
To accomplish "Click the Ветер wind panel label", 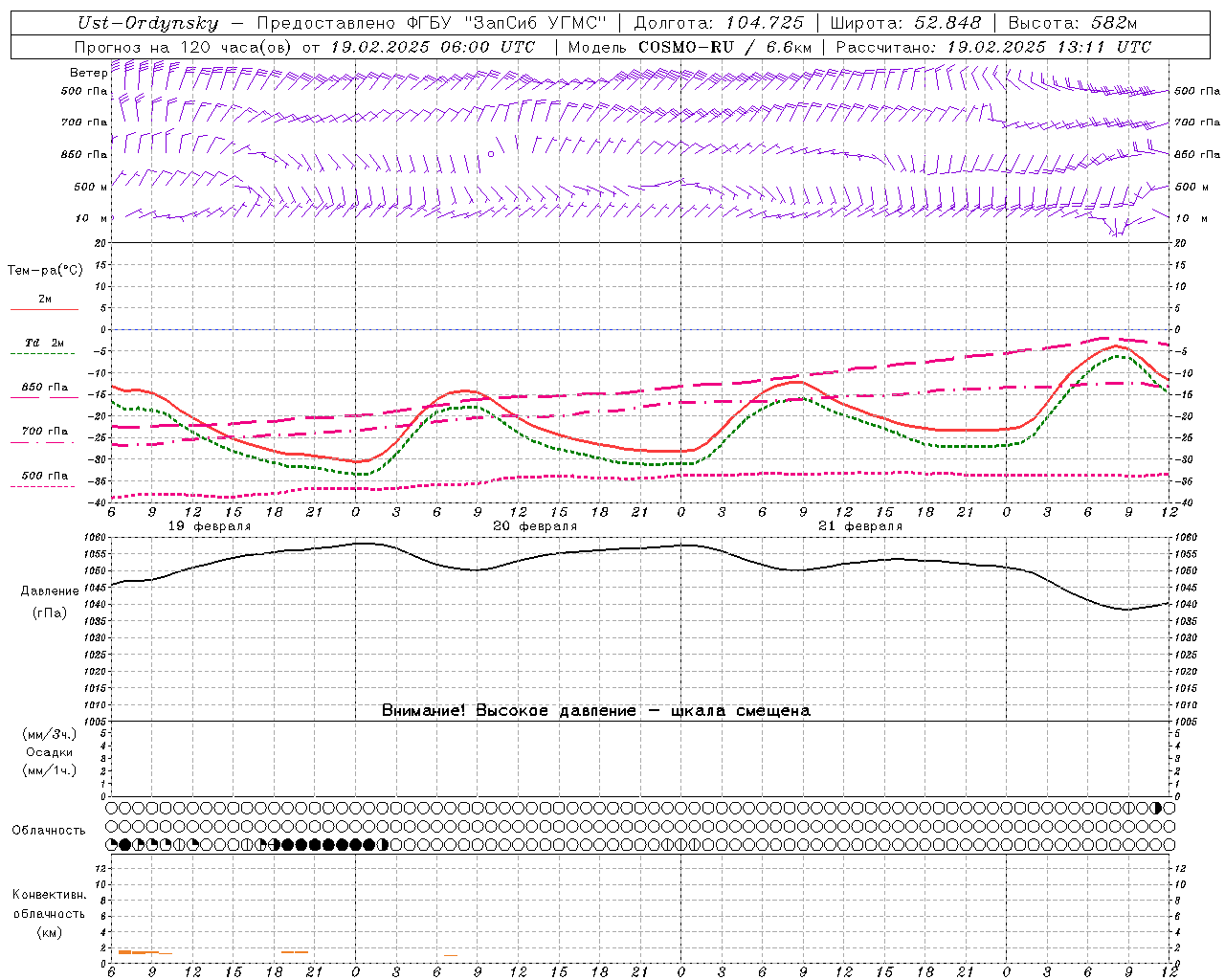I will 89,73.
